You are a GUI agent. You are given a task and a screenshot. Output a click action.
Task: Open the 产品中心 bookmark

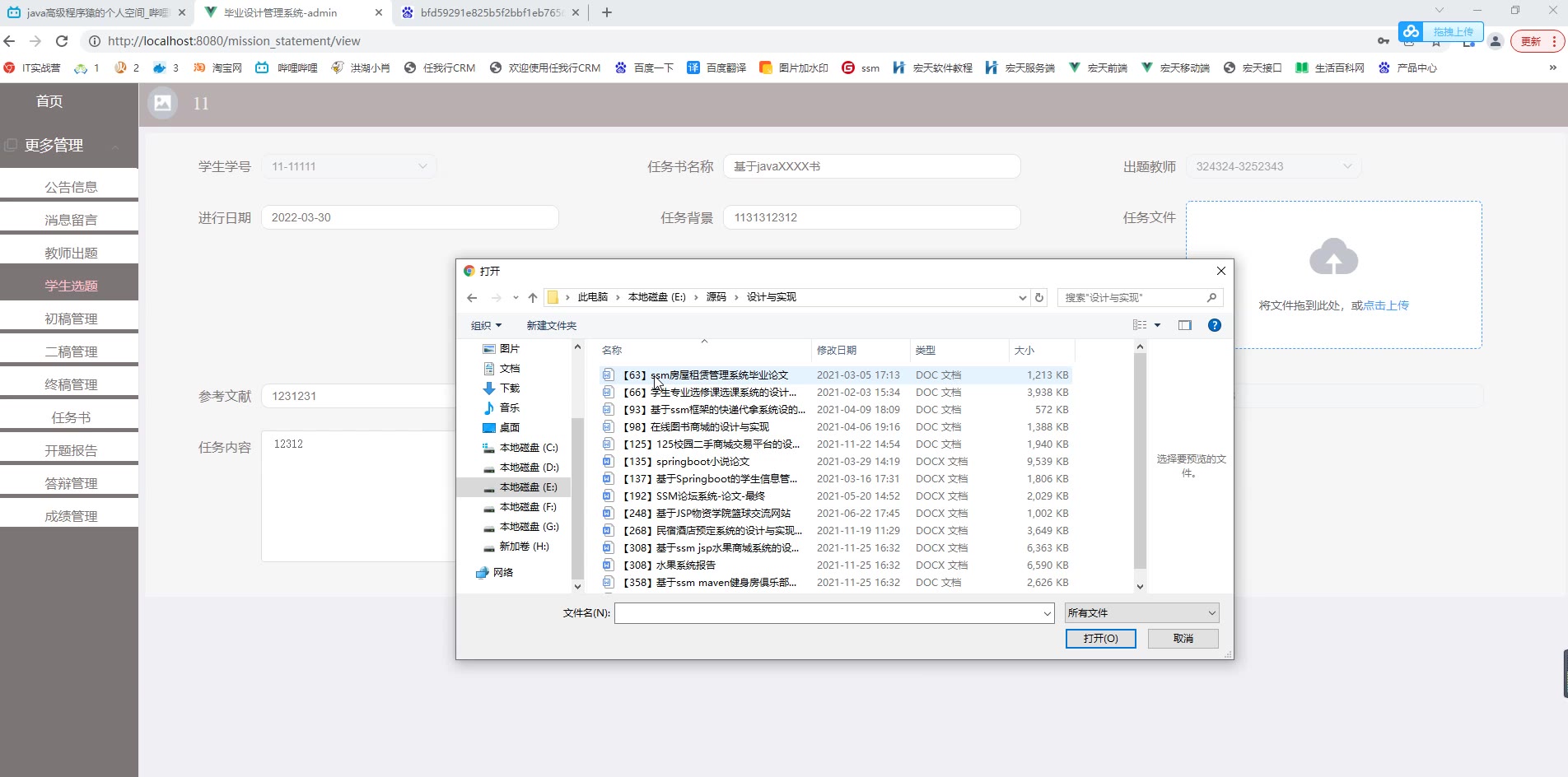tap(1407, 68)
